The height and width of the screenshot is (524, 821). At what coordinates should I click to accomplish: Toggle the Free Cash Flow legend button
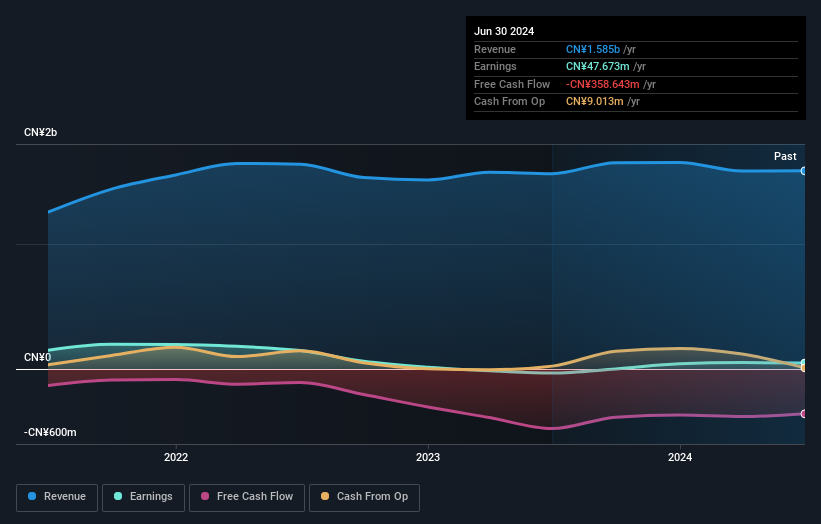[247, 497]
